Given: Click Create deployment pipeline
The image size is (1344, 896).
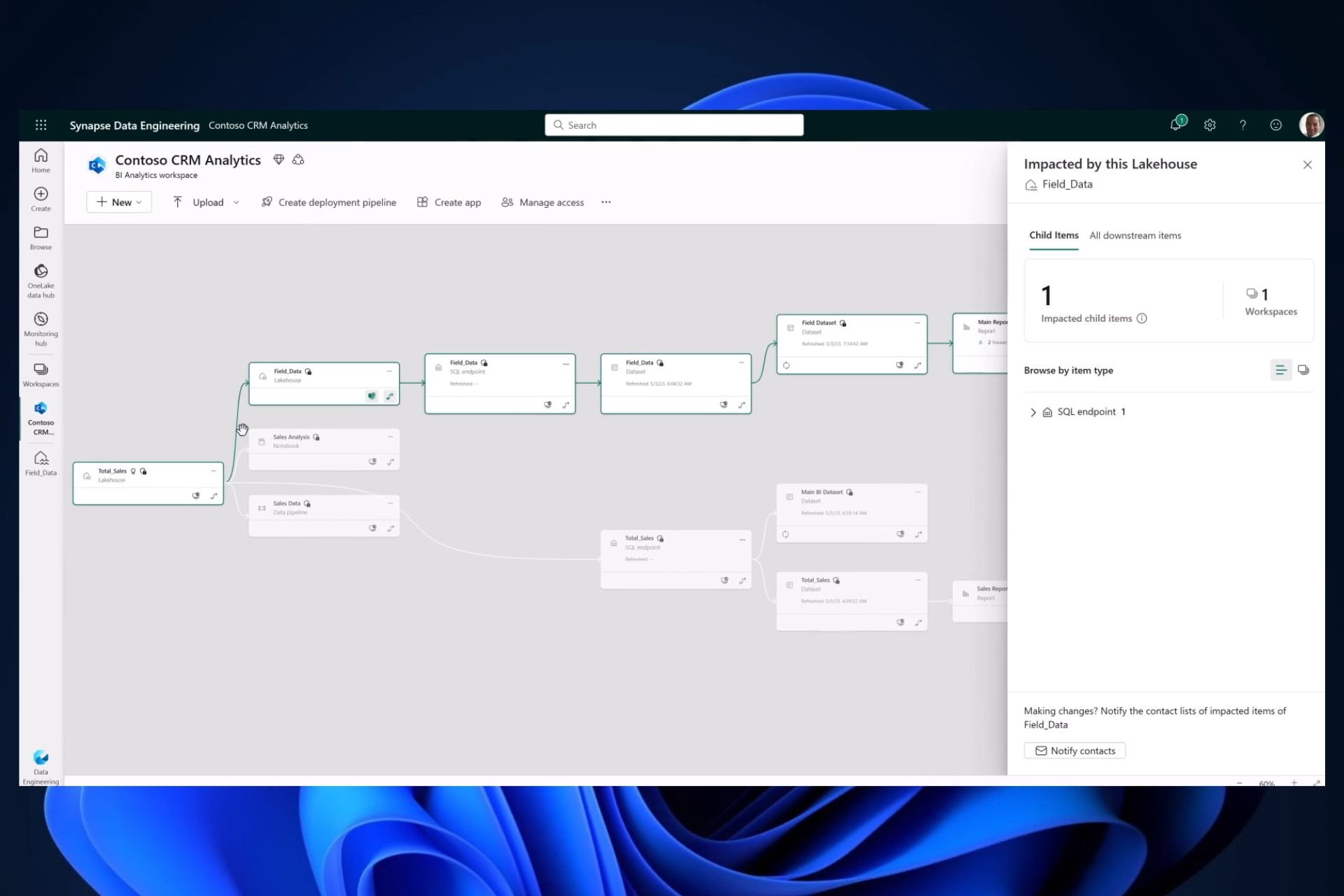Looking at the screenshot, I should point(328,202).
